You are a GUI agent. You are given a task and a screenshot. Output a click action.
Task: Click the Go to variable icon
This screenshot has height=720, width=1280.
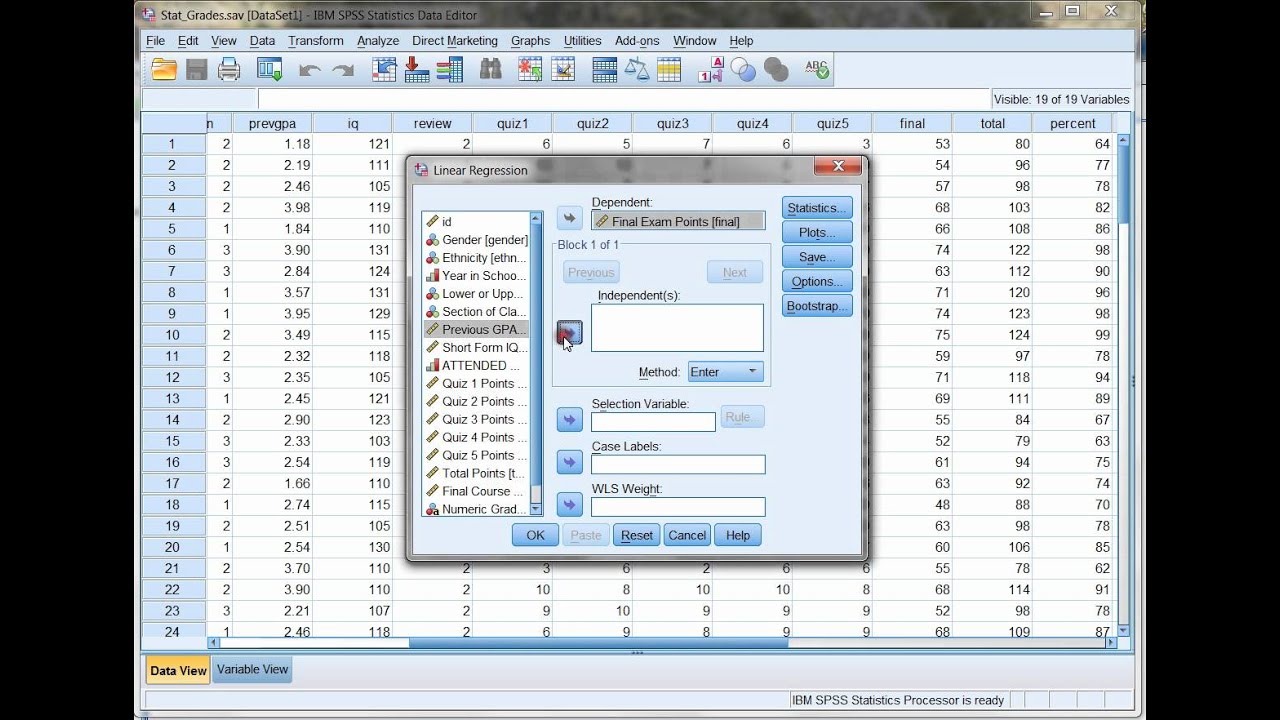tap(417, 69)
